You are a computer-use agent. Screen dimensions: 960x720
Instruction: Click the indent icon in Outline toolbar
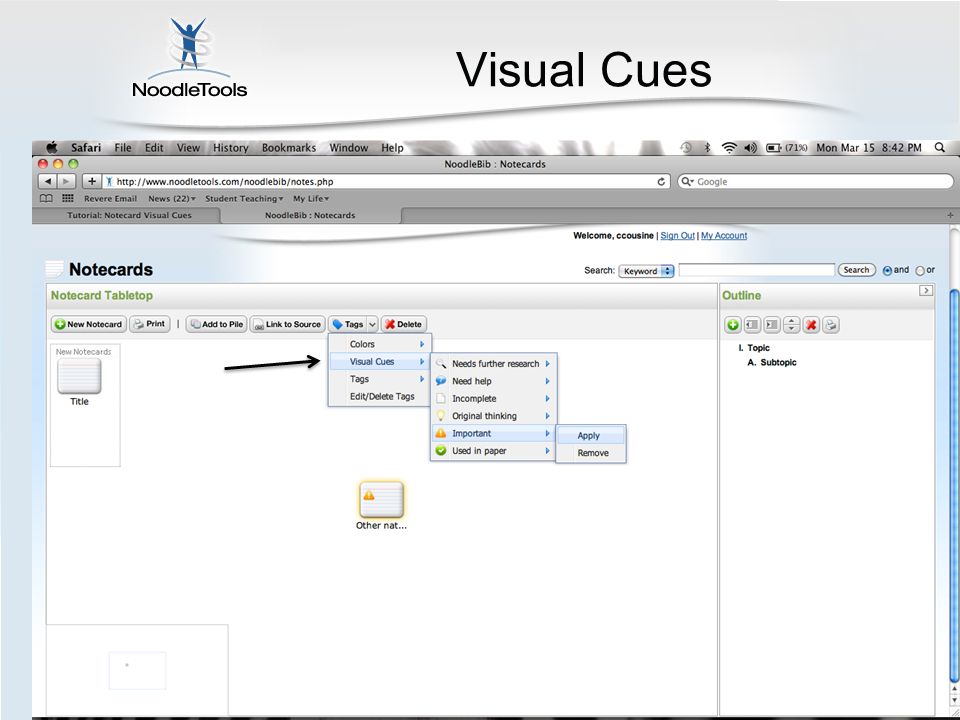click(x=772, y=325)
